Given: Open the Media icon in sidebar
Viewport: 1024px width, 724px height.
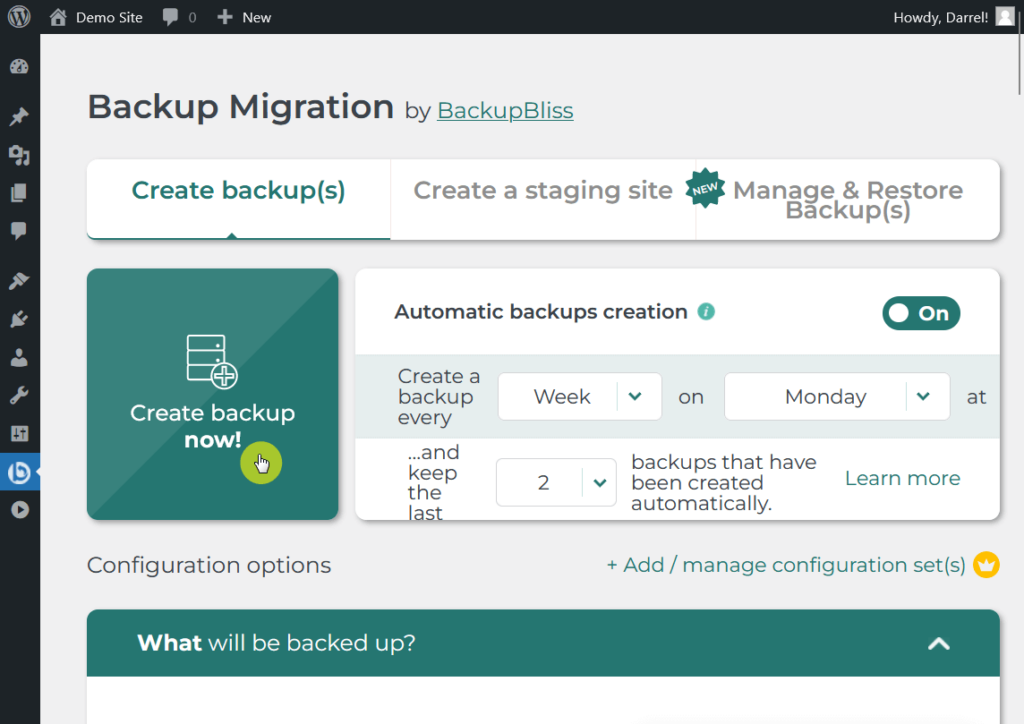Looking at the screenshot, I should [x=20, y=155].
